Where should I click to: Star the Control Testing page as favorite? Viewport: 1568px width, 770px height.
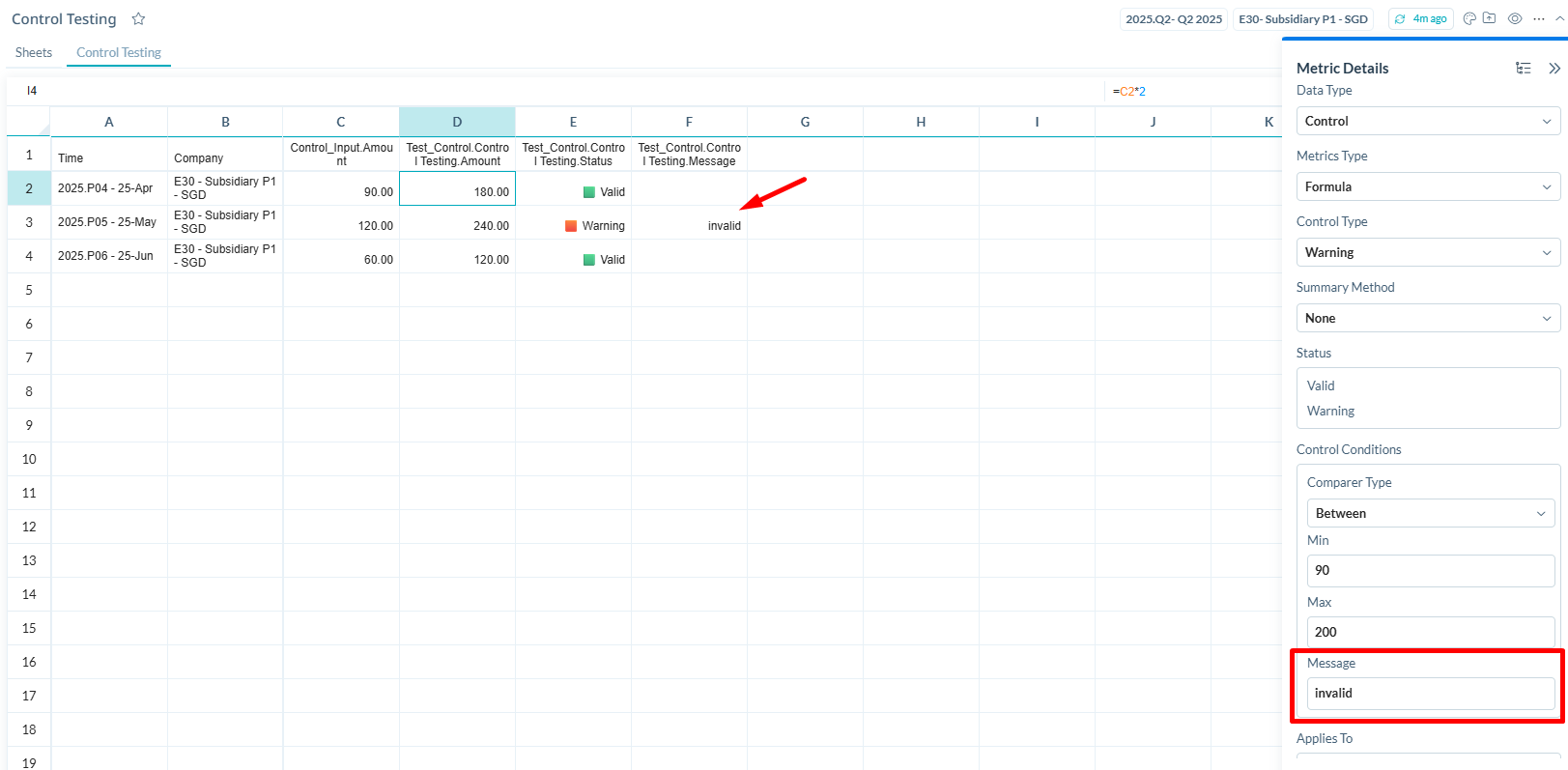tap(138, 19)
